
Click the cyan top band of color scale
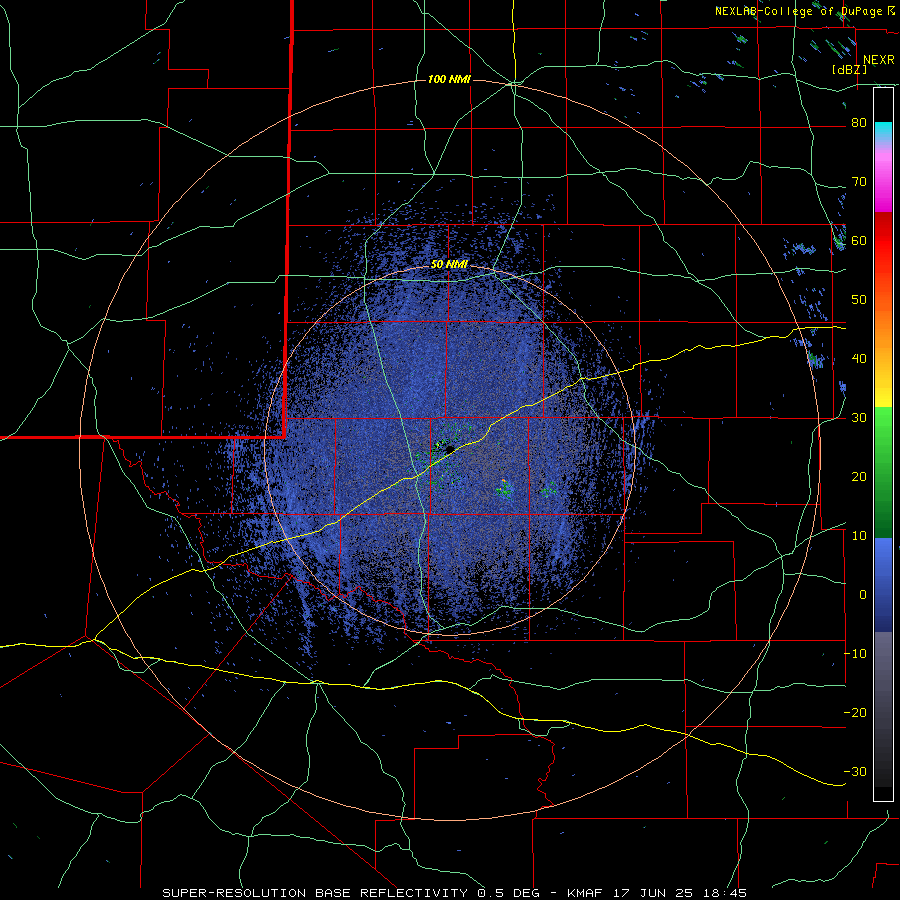[x=883, y=131]
